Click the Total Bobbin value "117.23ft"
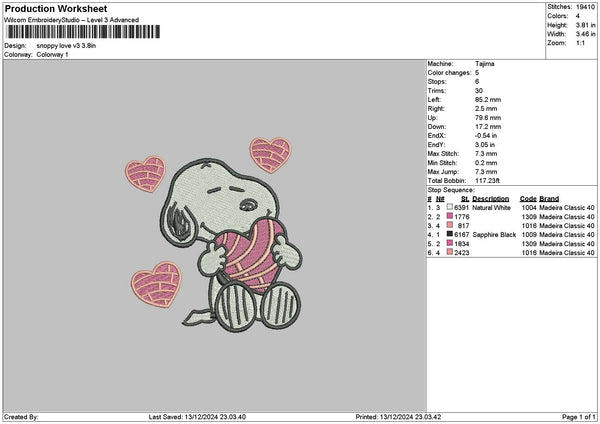 click(x=487, y=181)
